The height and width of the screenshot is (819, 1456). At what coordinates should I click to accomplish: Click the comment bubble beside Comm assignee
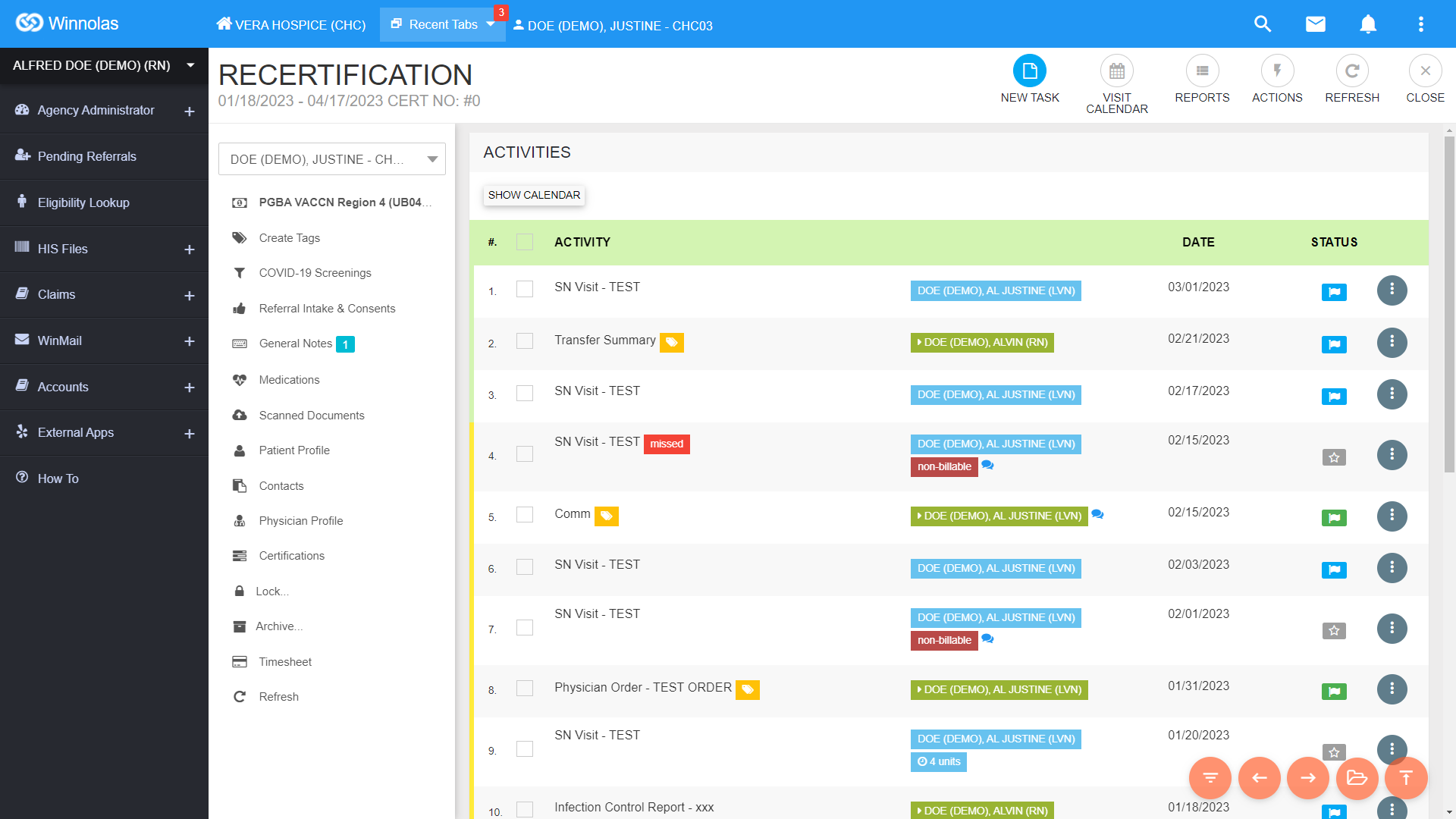pyautogui.click(x=1097, y=514)
